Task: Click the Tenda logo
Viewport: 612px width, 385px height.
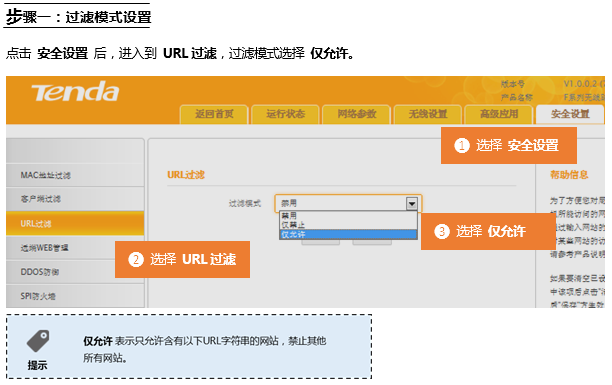Action: [75, 92]
